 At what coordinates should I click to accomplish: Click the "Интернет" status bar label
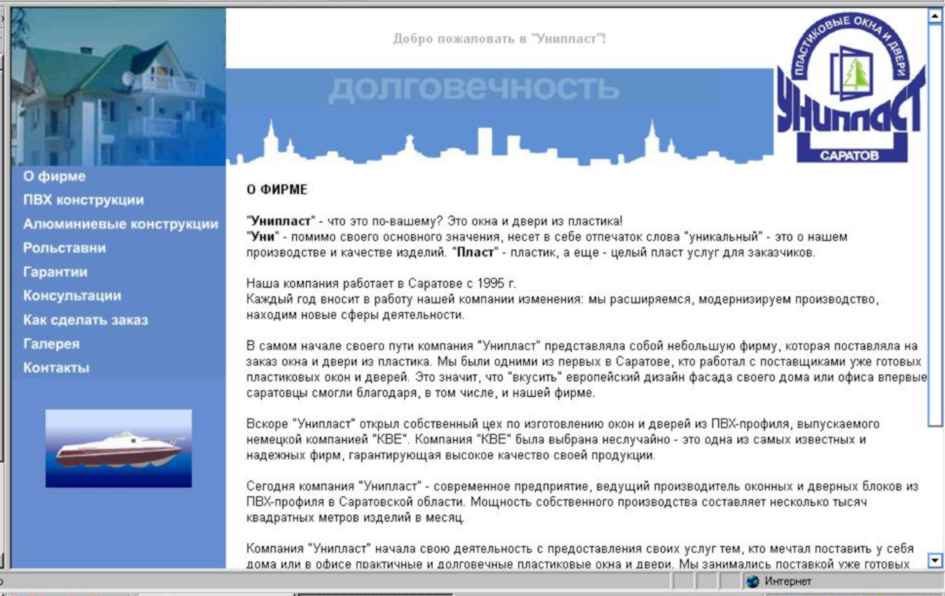pyautogui.click(x=788, y=582)
